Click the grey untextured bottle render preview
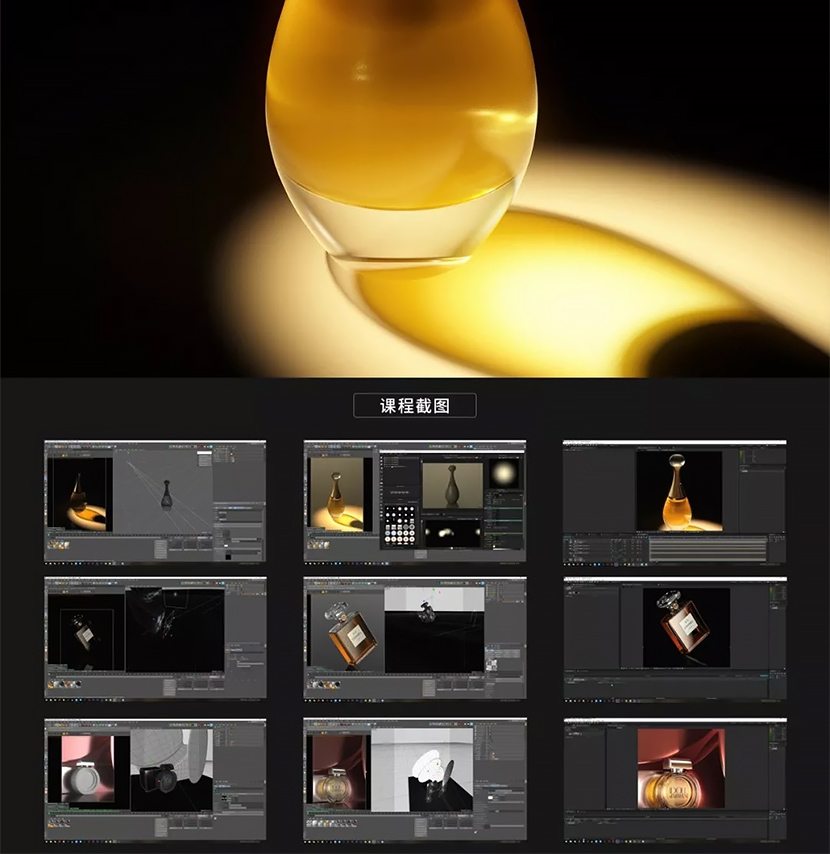 (x=452, y=484)
